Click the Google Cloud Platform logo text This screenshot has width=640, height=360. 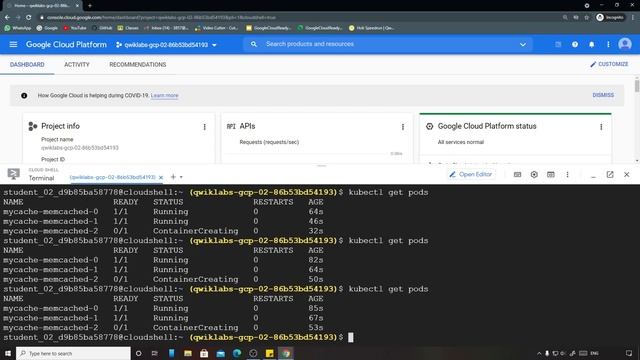66,44
